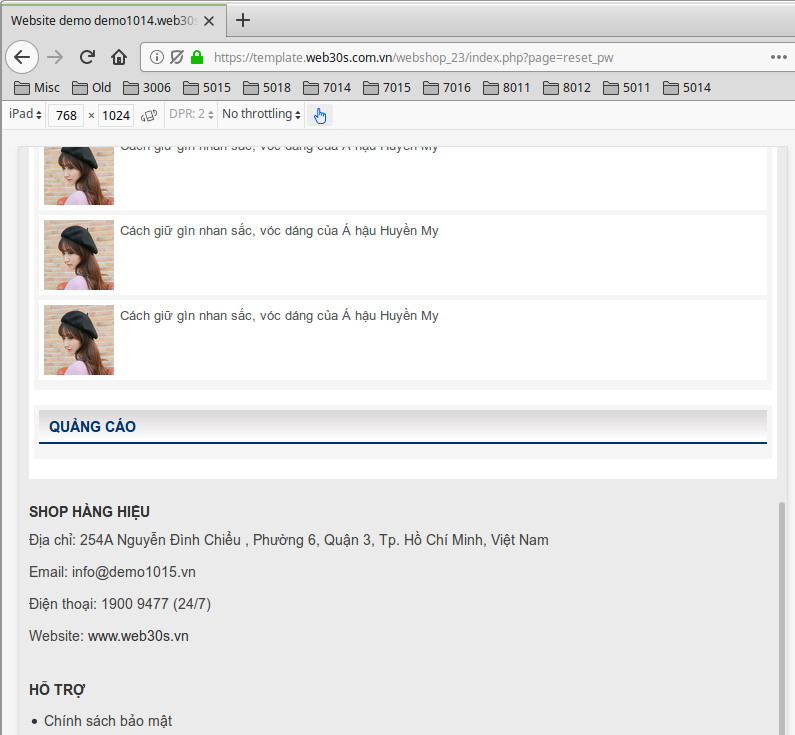Open the page actions three-dot menu
This screenshot has height=735, width=795.
(x=778, y=57)
